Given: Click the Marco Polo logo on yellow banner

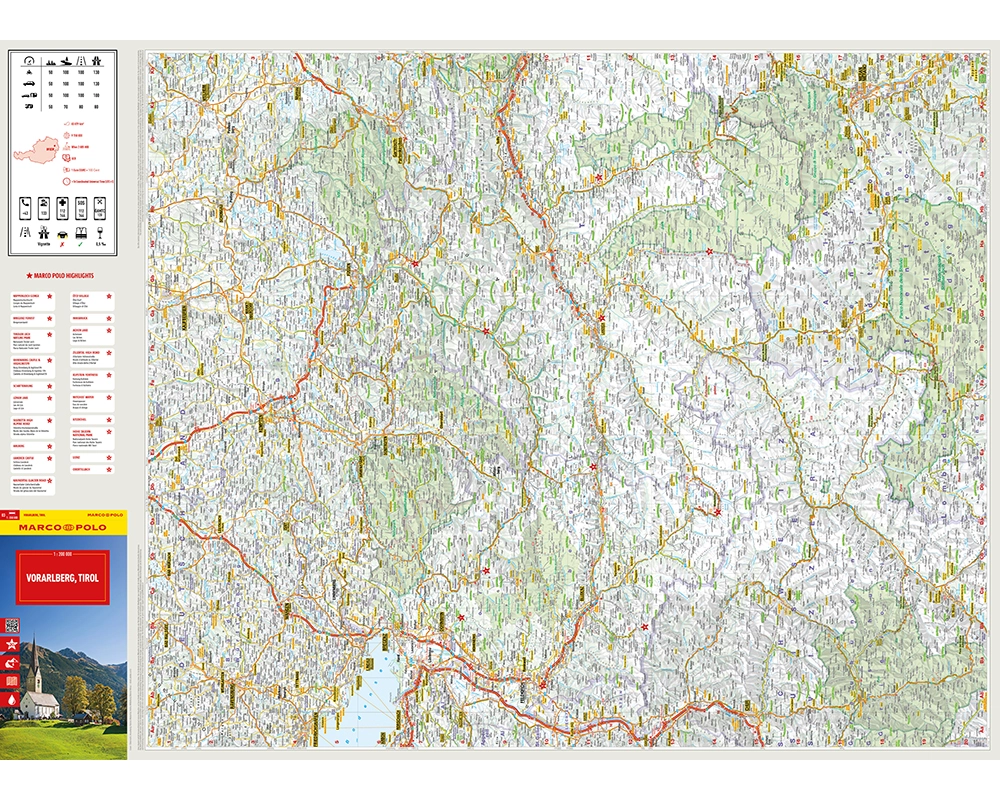Looking at the screenshot, I should 62,526.
